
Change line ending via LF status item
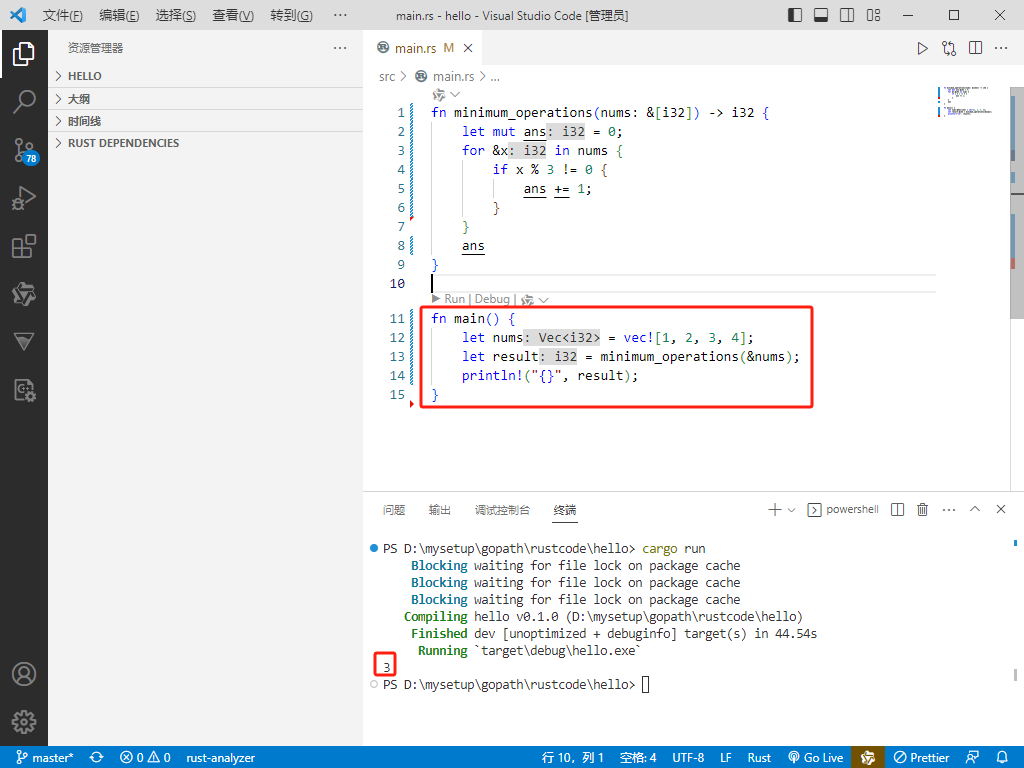tap(726, 758)
